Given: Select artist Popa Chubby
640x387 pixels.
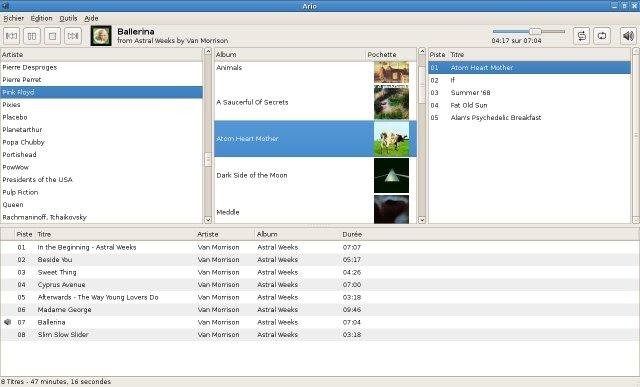Looking at the screenshot, I should point(101,142).
